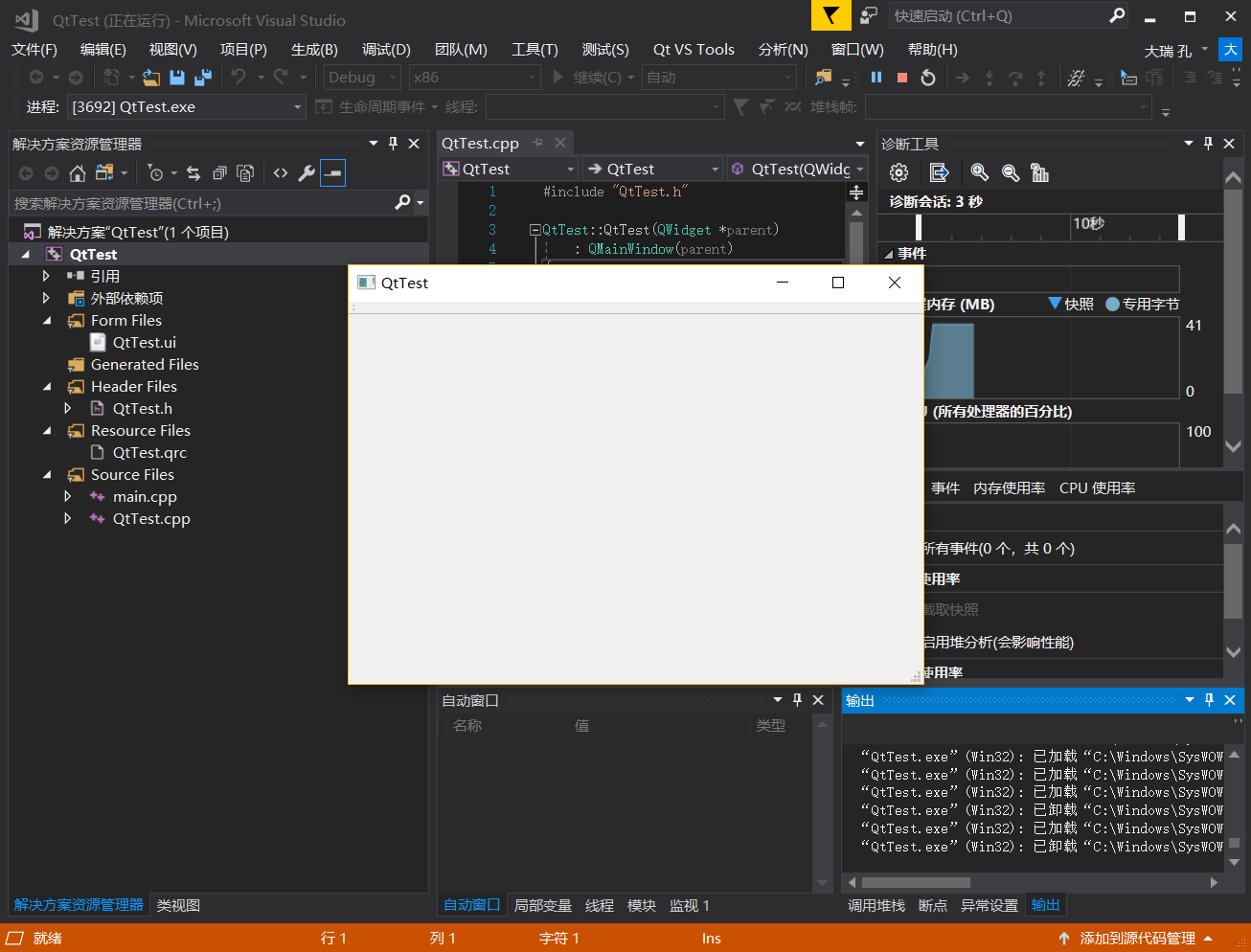
Task: Click the 调用堆栈 button at bottom
Action: click(x=875, y=904)
